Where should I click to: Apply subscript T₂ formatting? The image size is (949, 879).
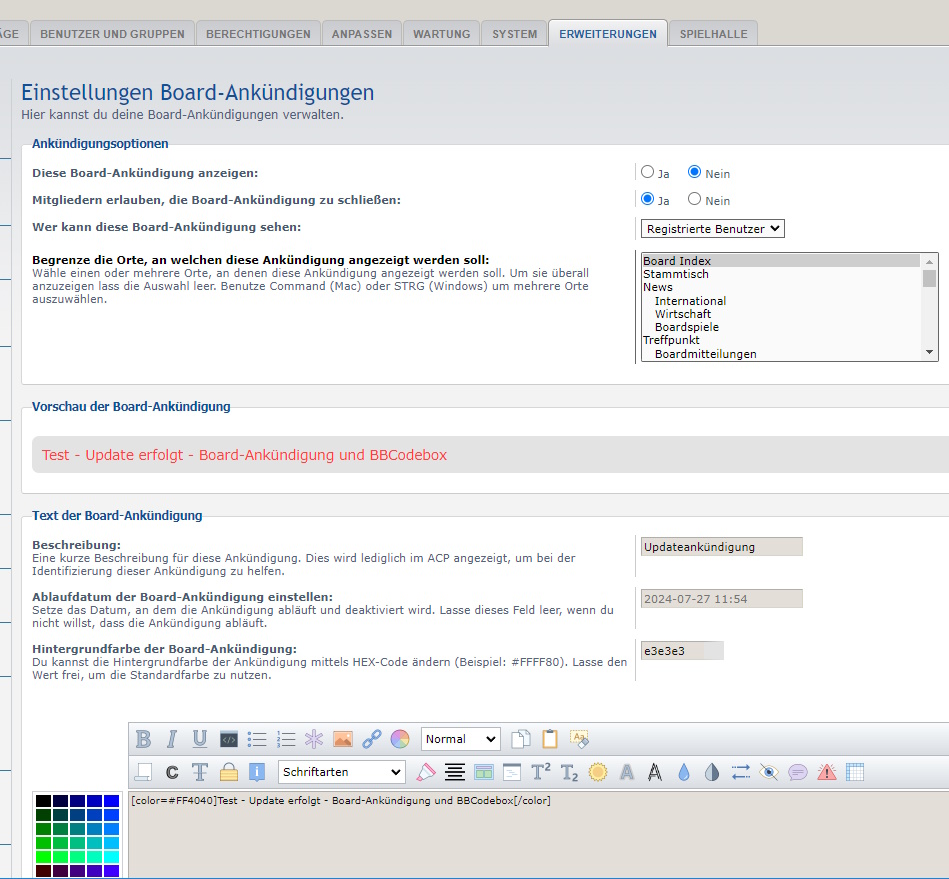pyautogui.click(x=570, y=772)
